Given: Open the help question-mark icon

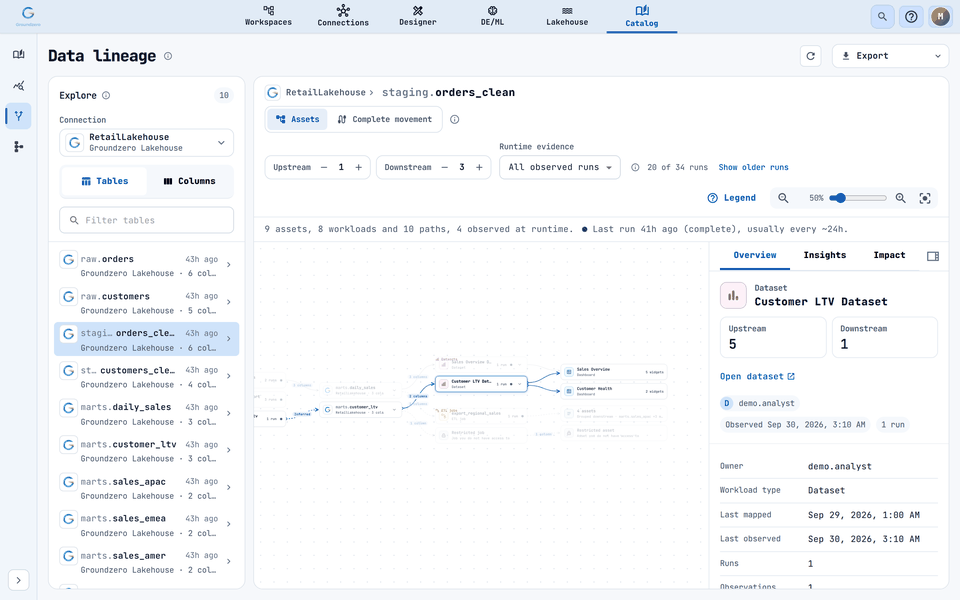Looking at the screenshot, I should click(911, 17).
